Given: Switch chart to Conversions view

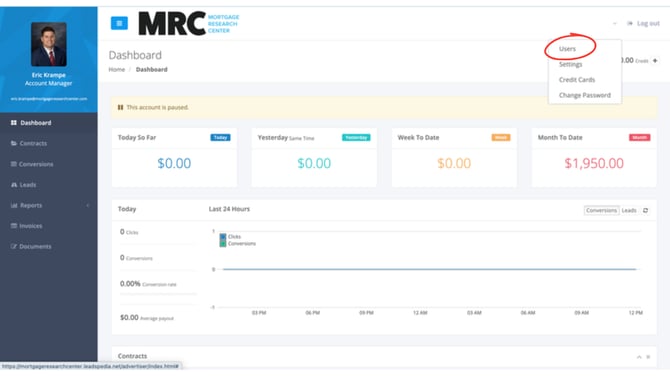Looking at the screenshot, I should [601, 210].
